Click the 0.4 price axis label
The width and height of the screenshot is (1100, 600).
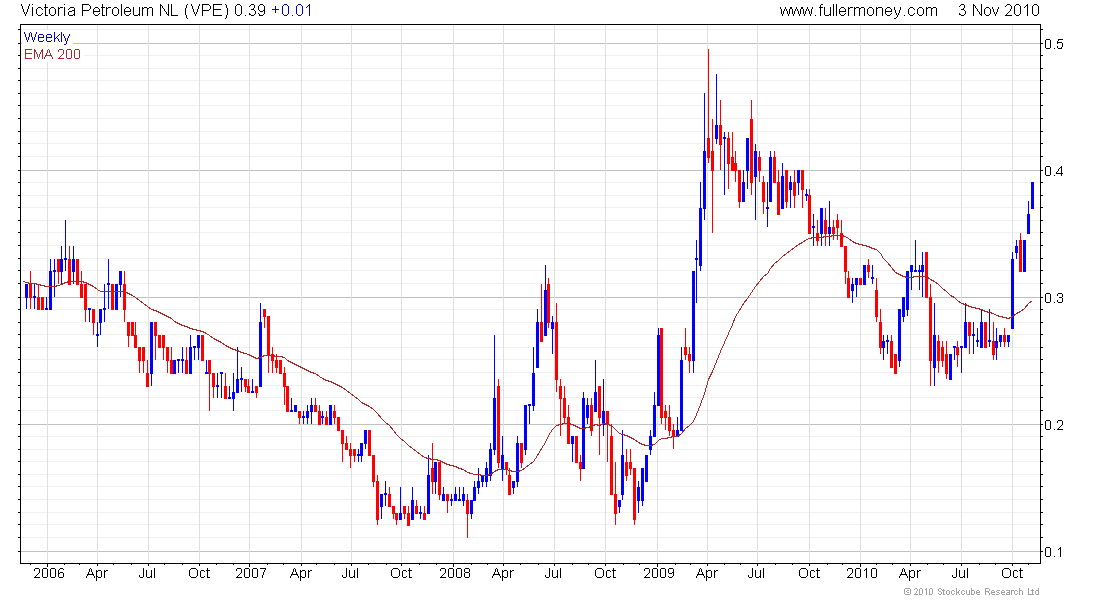coord(1054,171)
